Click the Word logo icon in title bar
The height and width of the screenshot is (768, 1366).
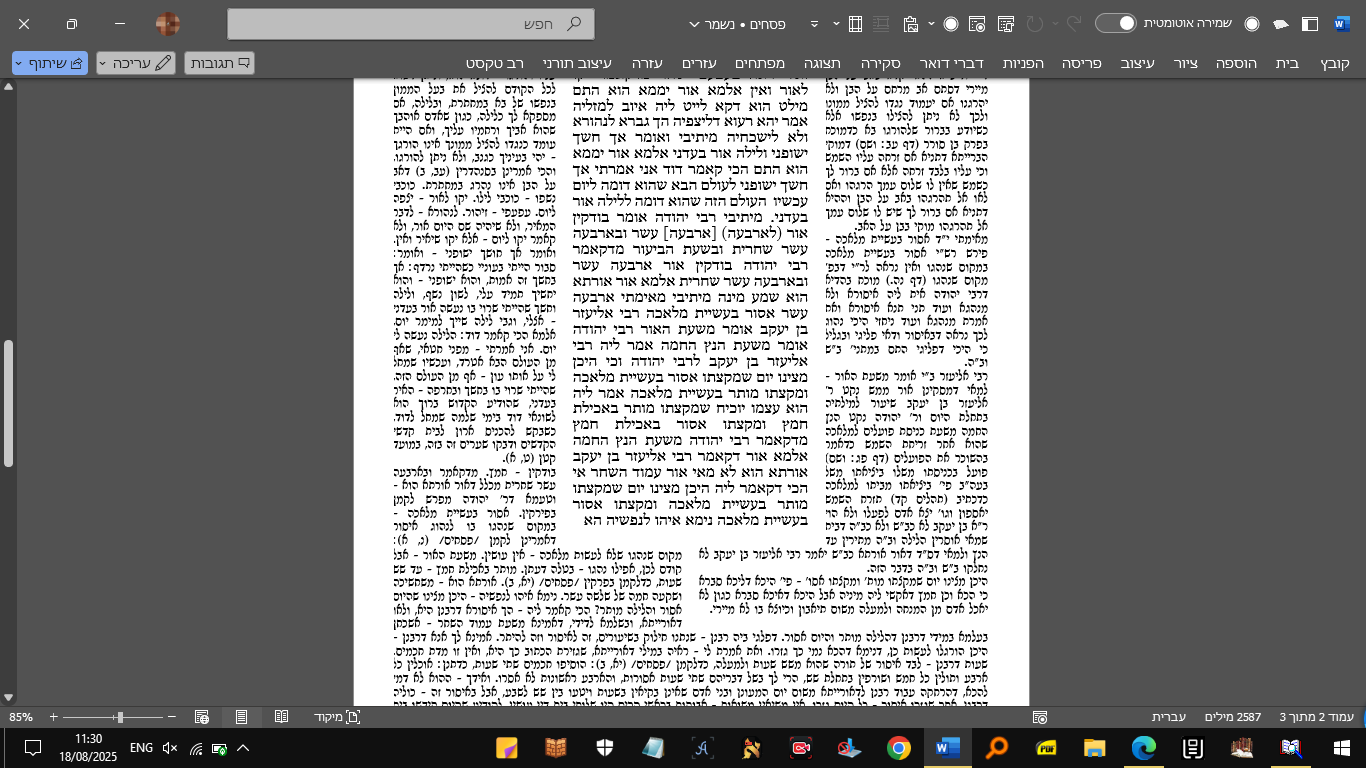1341,23
